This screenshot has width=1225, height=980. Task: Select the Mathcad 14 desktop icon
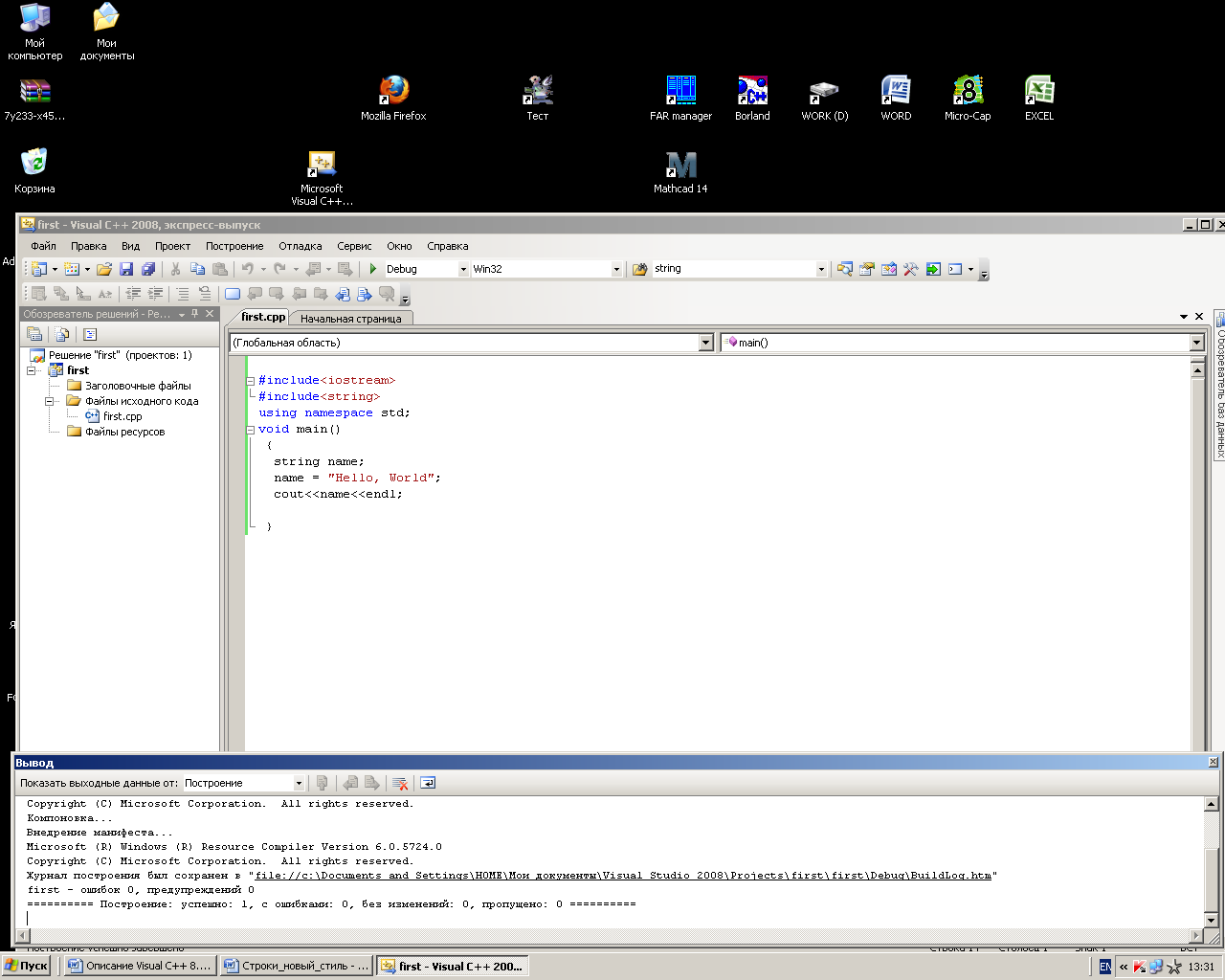(680, 172)
